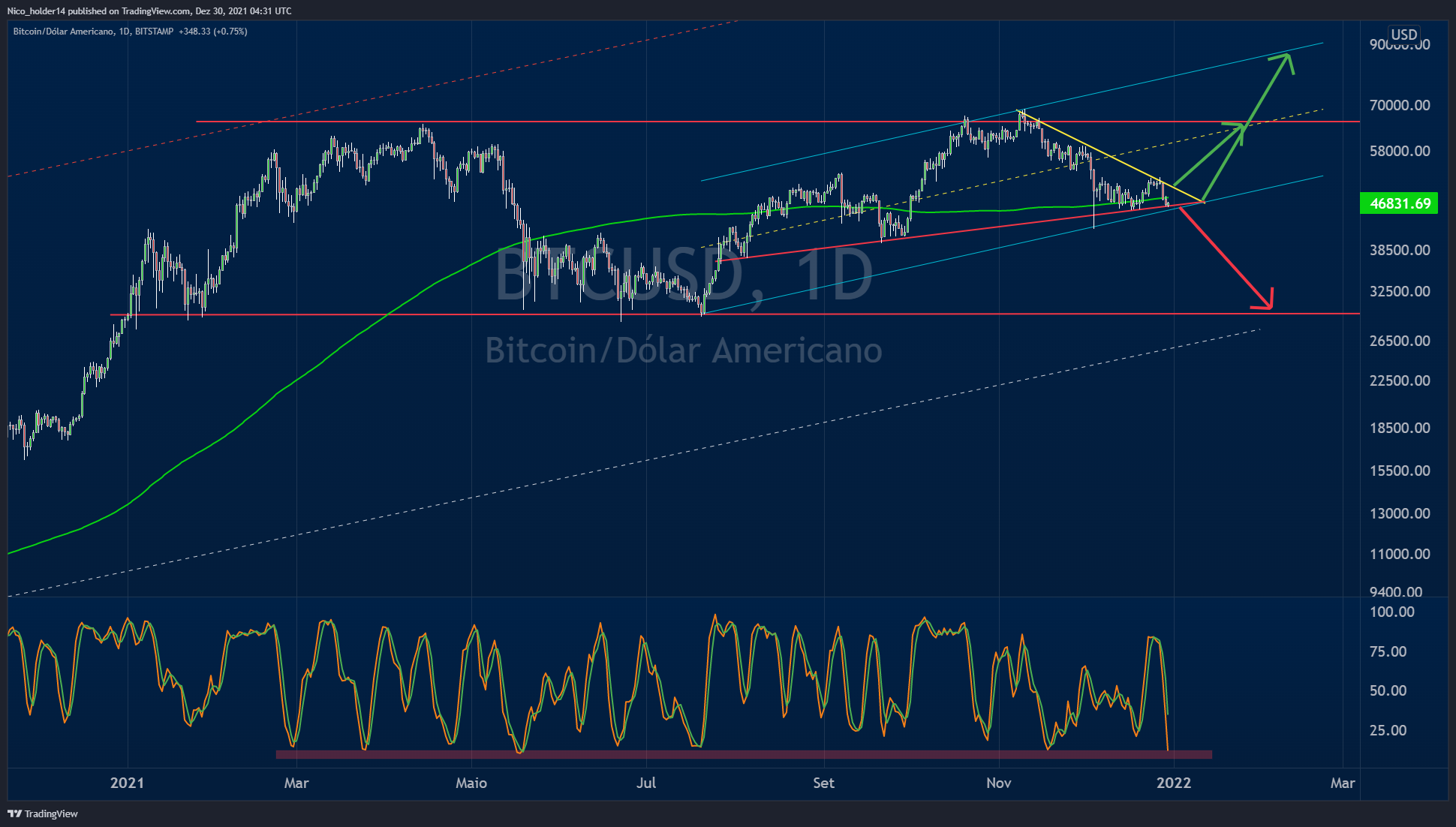This screenshot has height=827, width=1456.
Task: Click the 9400.00 price axis label
Action: 1396,592
